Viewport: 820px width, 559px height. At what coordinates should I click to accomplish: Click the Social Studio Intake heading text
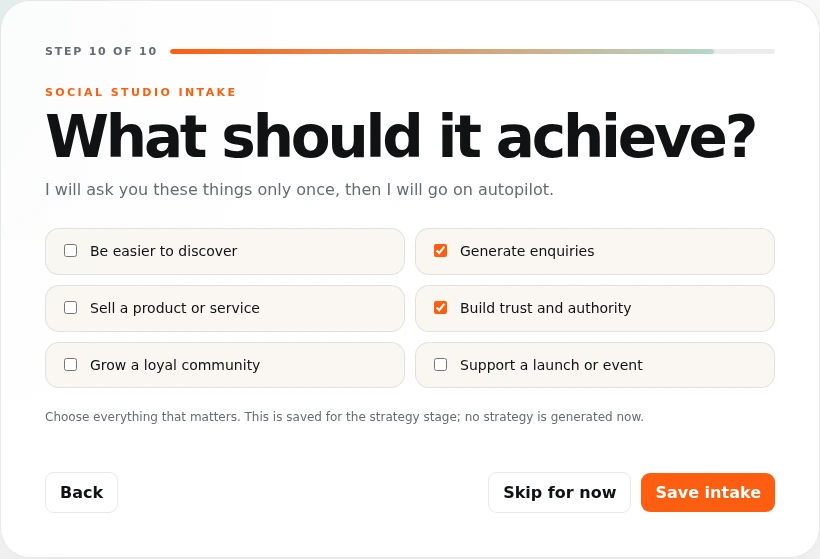(x=141, y=92)
